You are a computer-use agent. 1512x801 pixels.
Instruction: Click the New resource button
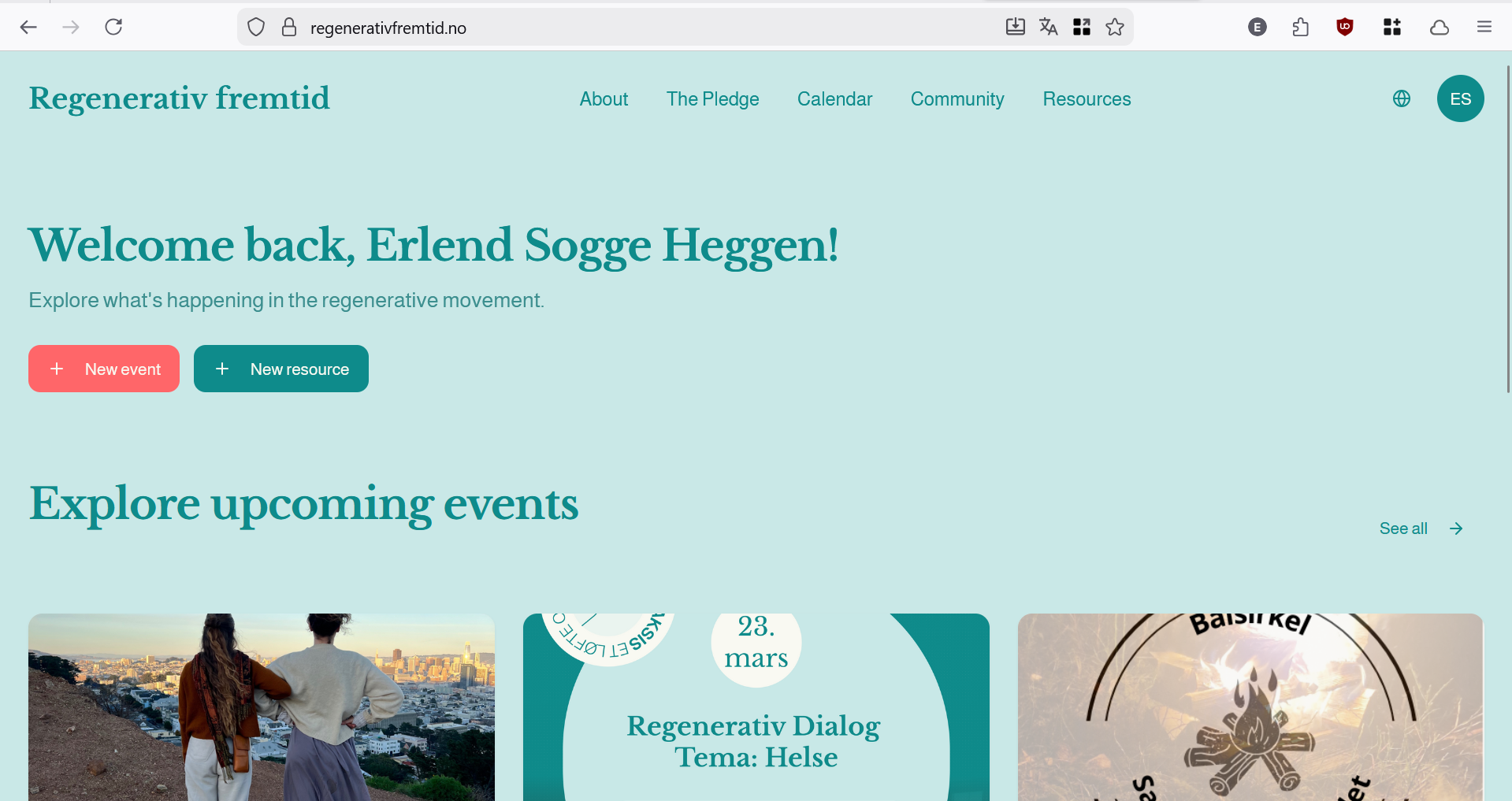tap(281, 369)
